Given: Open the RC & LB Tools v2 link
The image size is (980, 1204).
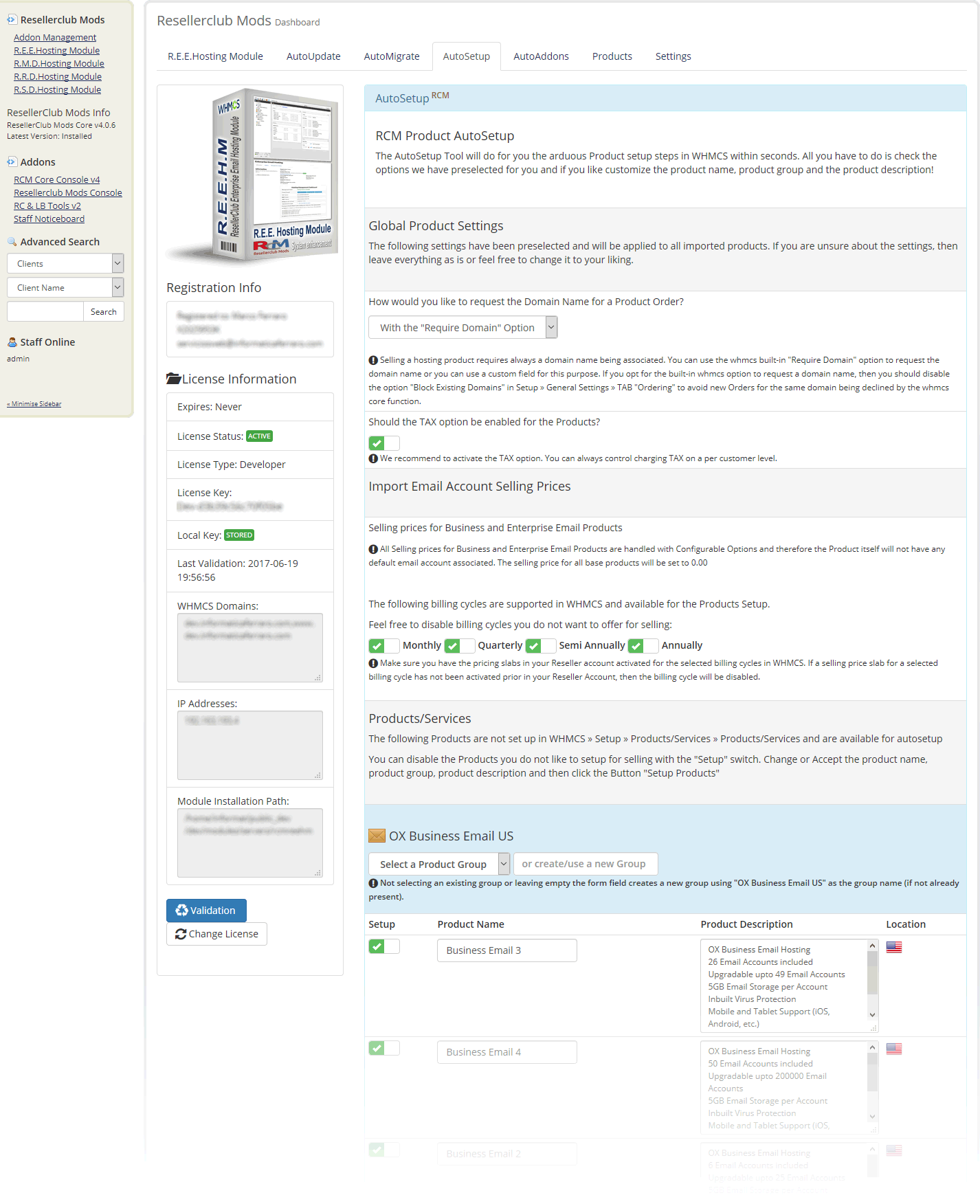Looking at the screenshot, I should 47,205.
